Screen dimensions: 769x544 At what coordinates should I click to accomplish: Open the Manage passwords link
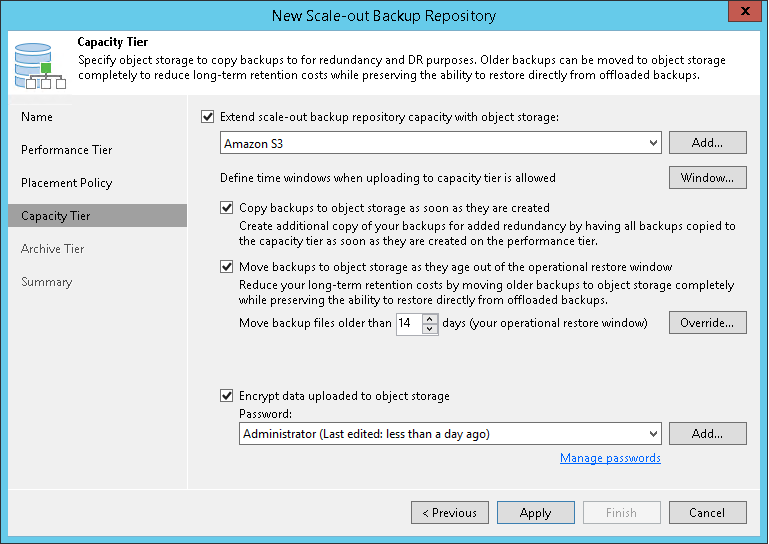click(x=610, y=458)
